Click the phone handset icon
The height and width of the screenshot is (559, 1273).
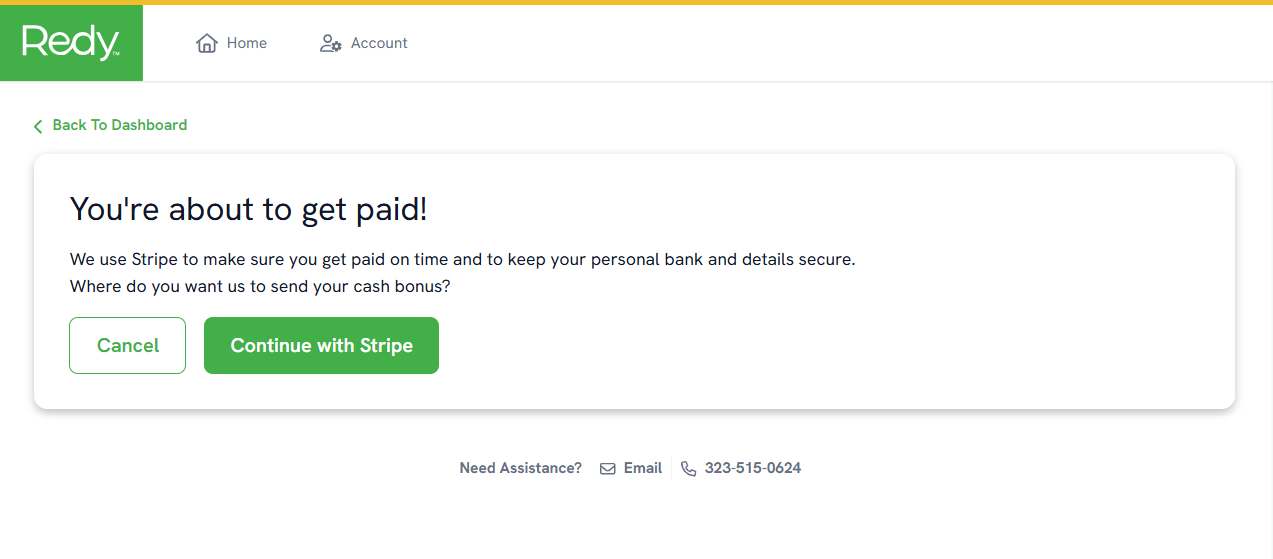click(x=688, y=468)
